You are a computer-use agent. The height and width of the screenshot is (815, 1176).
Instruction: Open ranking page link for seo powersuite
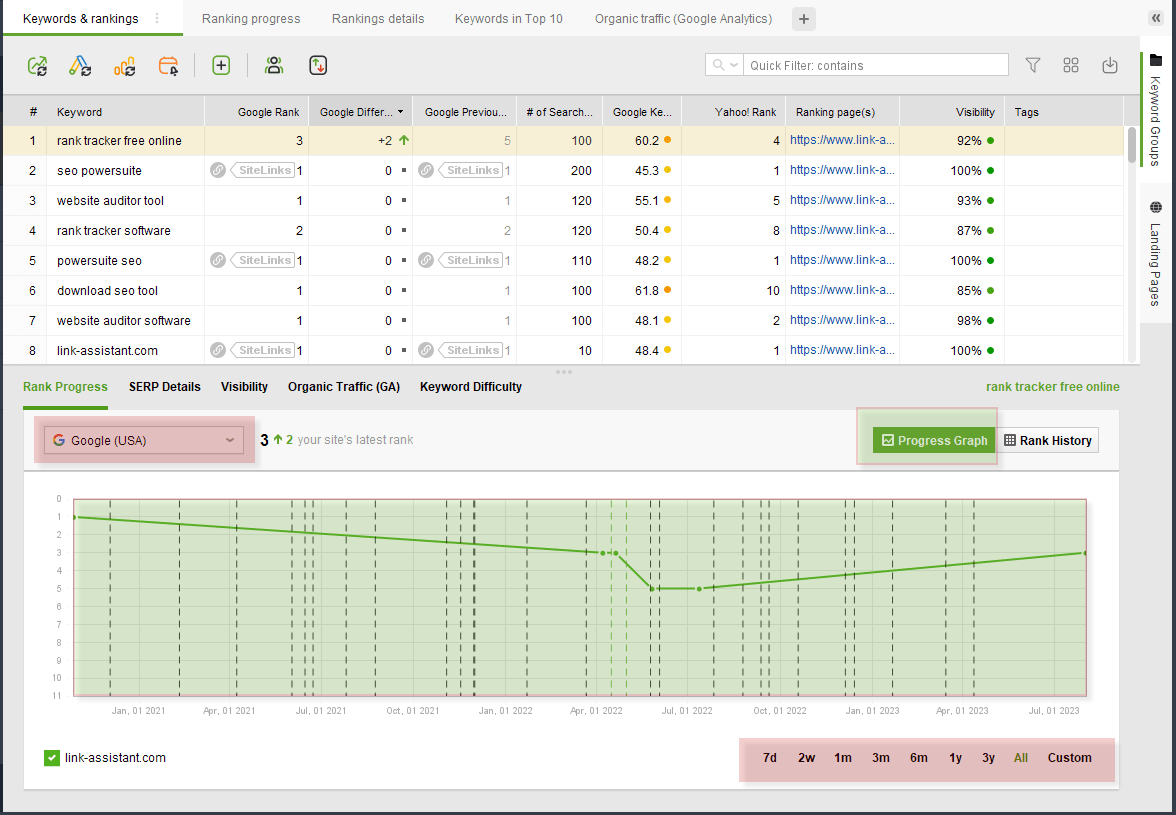pos(842,171)
